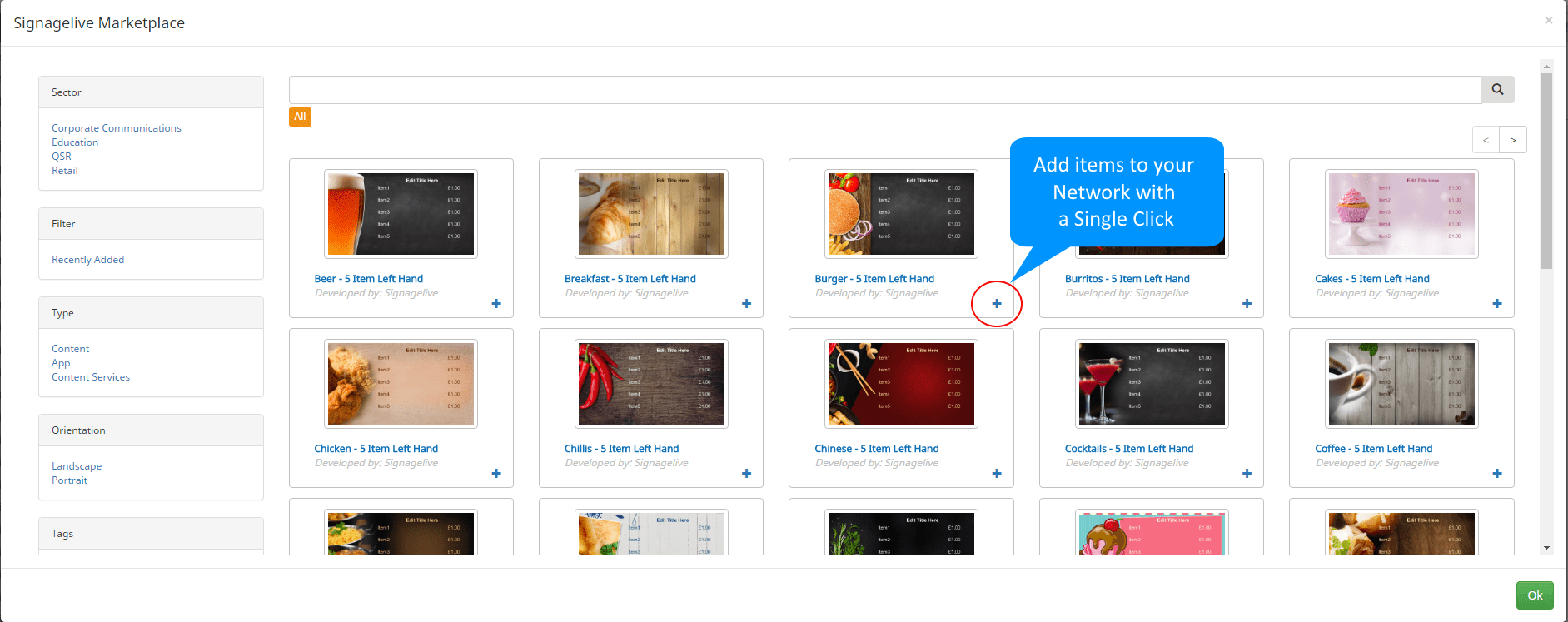This screenshot has height=622, width=1568.
Task: Open Cocktails - 5 Item Left Hand title link
Action: (1129, 449)
